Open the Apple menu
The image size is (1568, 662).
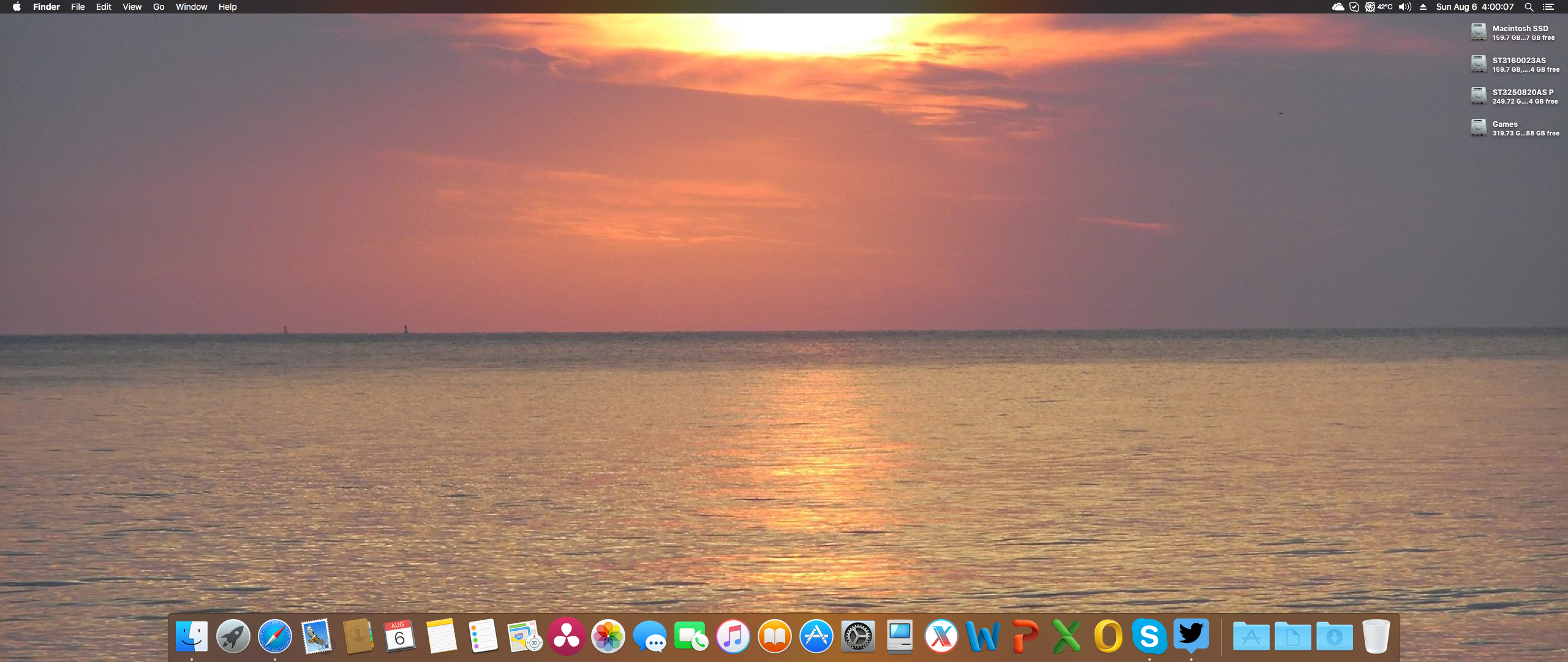[x=17, y=7]
